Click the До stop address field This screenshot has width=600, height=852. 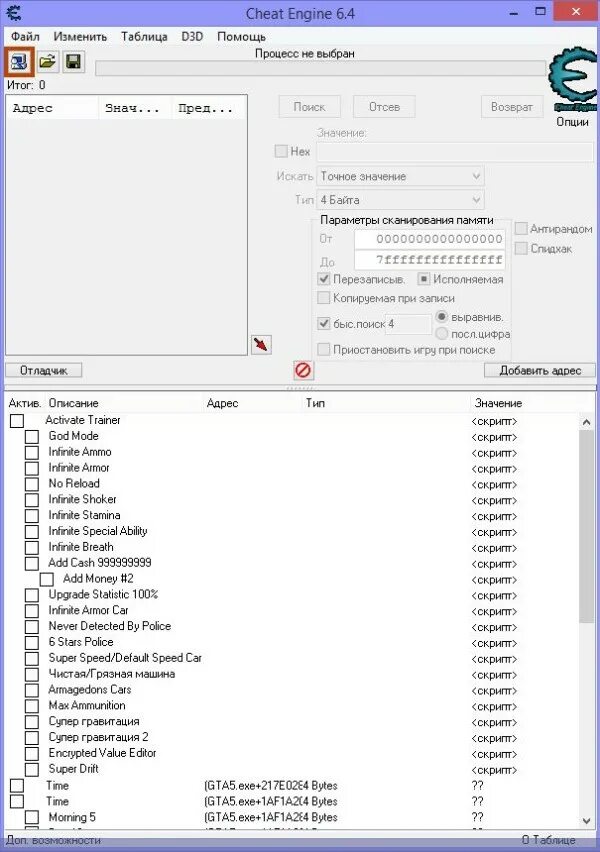[x=429, y=260]
